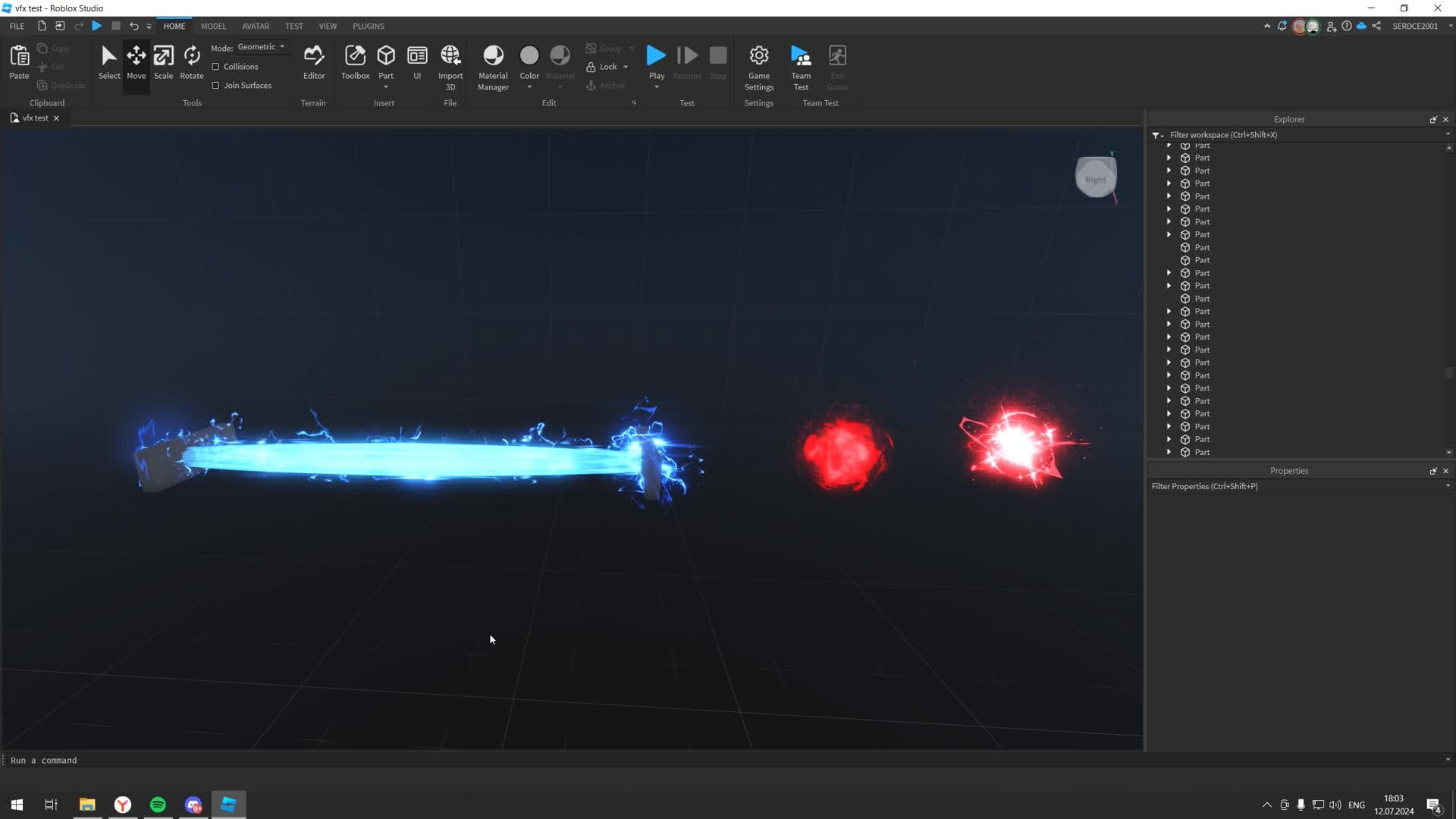Open the Terrain Editor
This screenshot has height=819, width=1456.
313,64
